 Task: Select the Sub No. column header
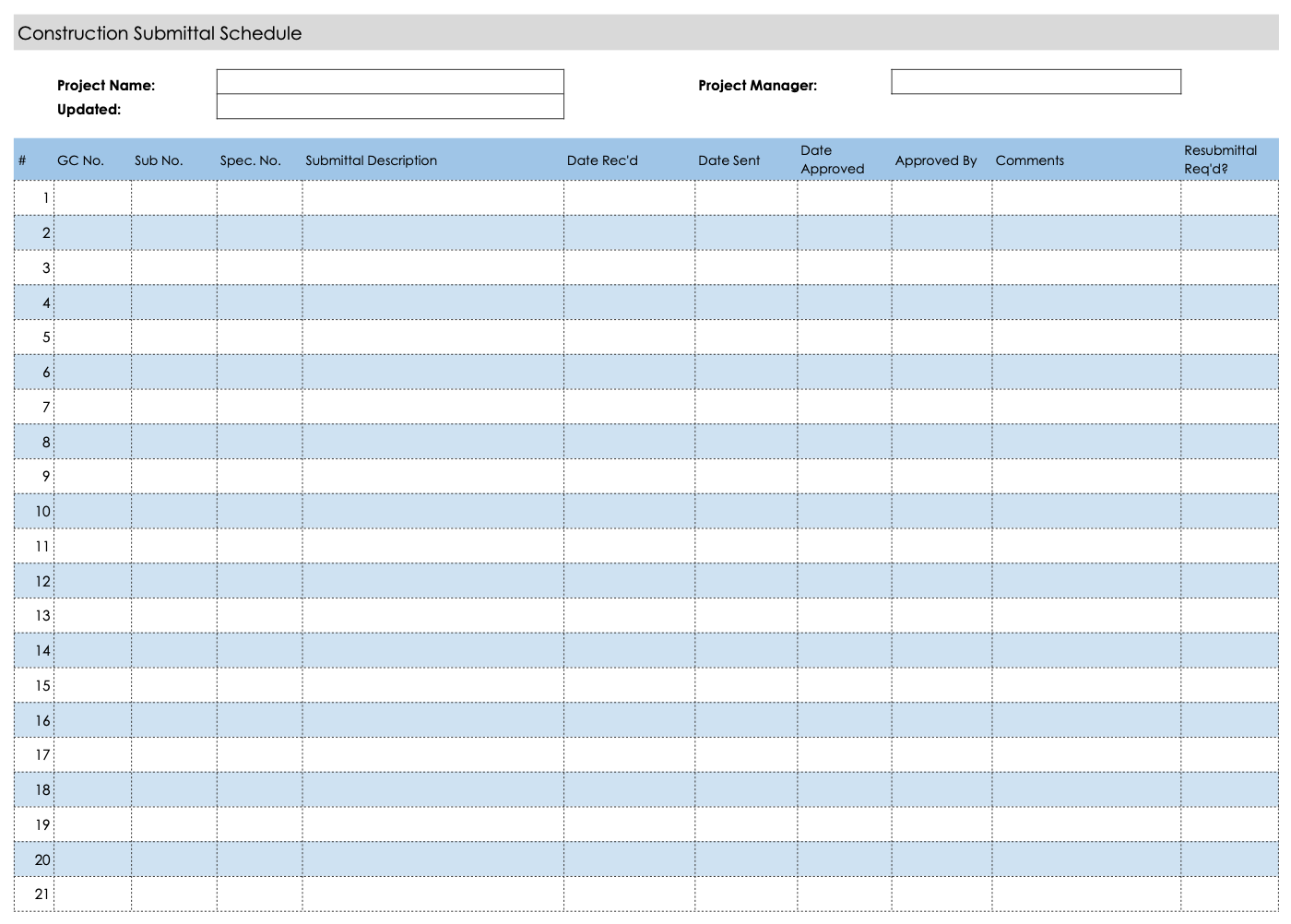(158, 160)
